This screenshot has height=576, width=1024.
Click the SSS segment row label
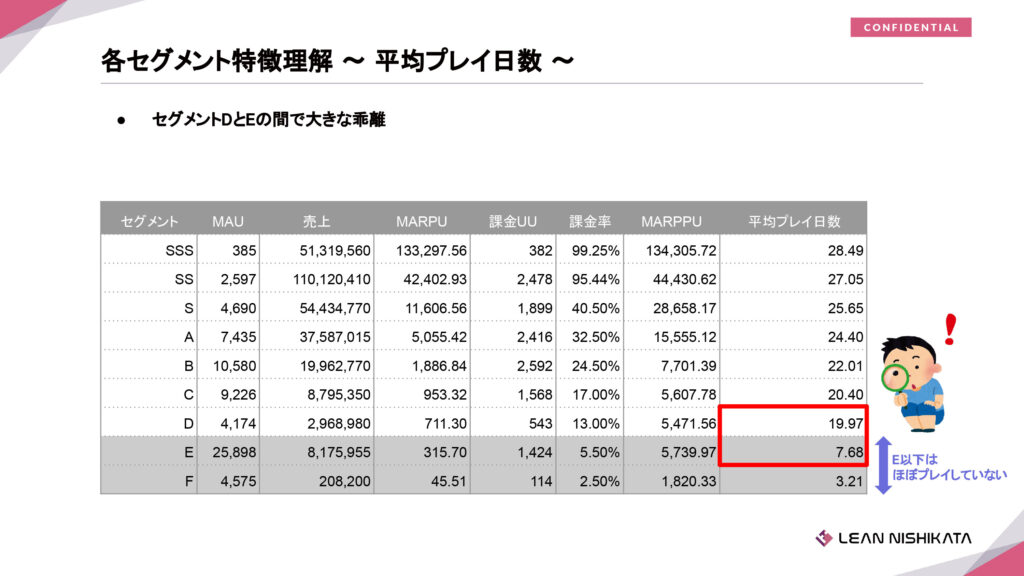(179, 250)
